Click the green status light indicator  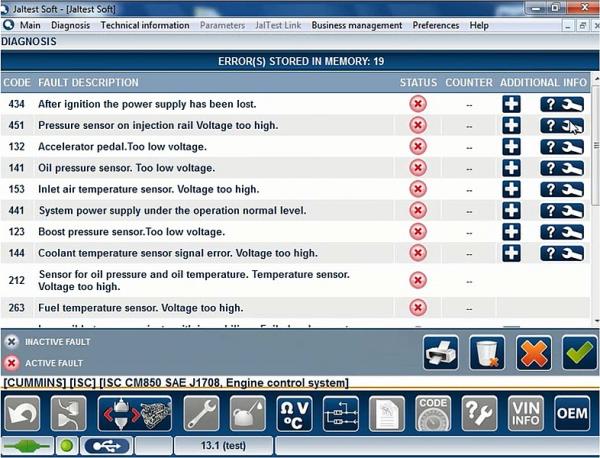click(67, 446)
